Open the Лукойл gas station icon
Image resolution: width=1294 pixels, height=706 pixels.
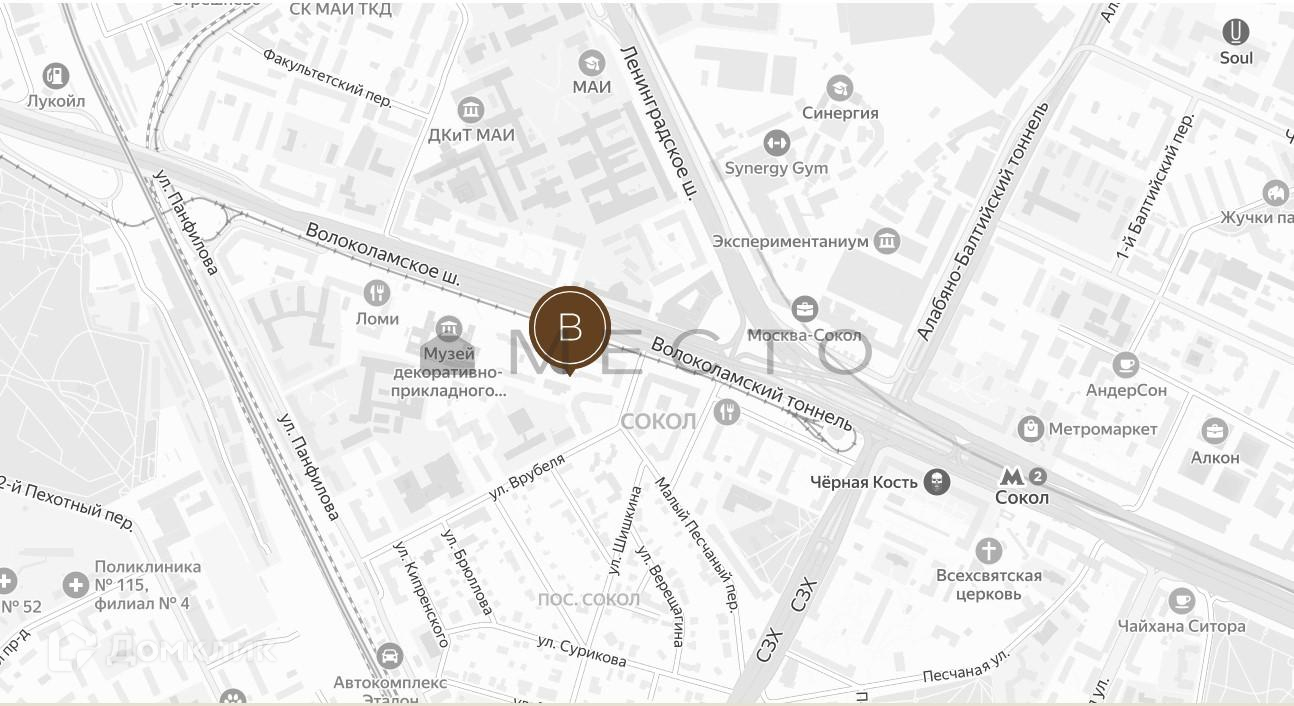(56, 75)
